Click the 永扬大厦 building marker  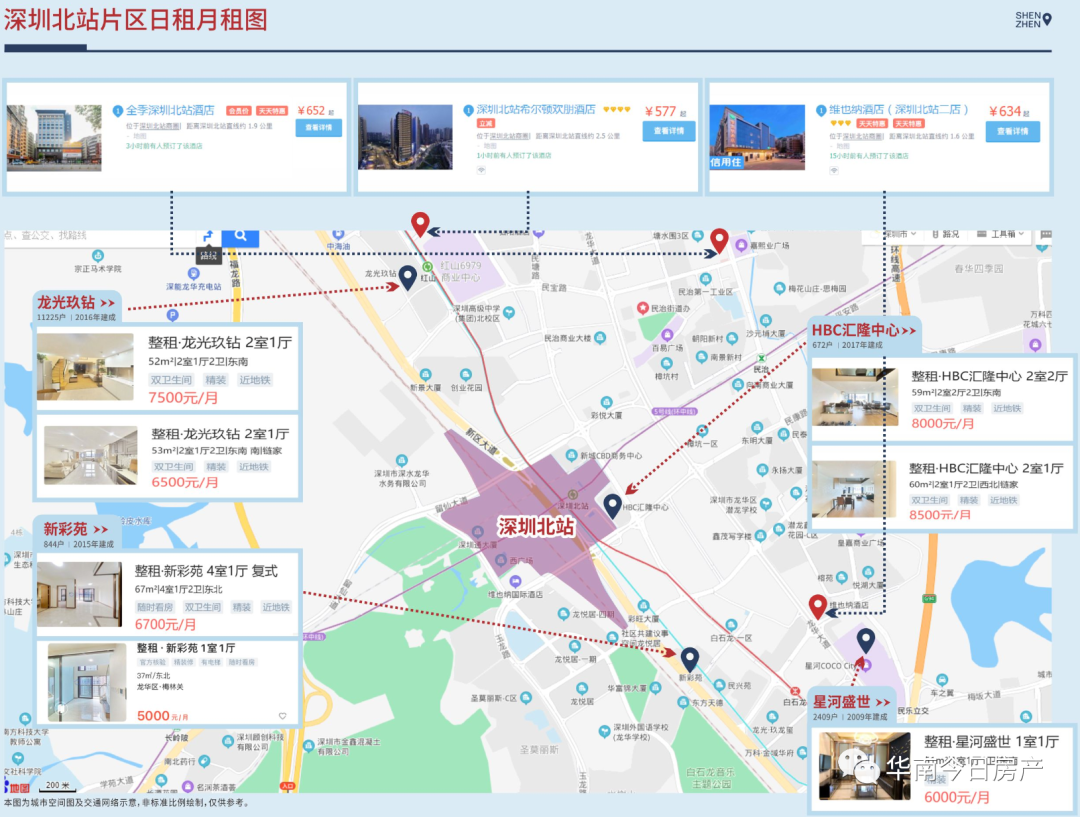[x=762, y=470]
